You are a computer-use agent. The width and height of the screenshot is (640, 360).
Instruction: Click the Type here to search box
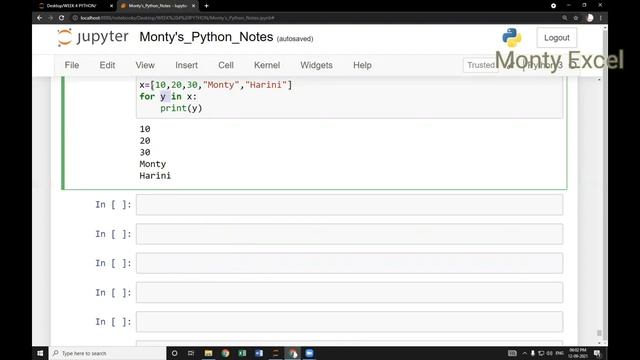107,353
